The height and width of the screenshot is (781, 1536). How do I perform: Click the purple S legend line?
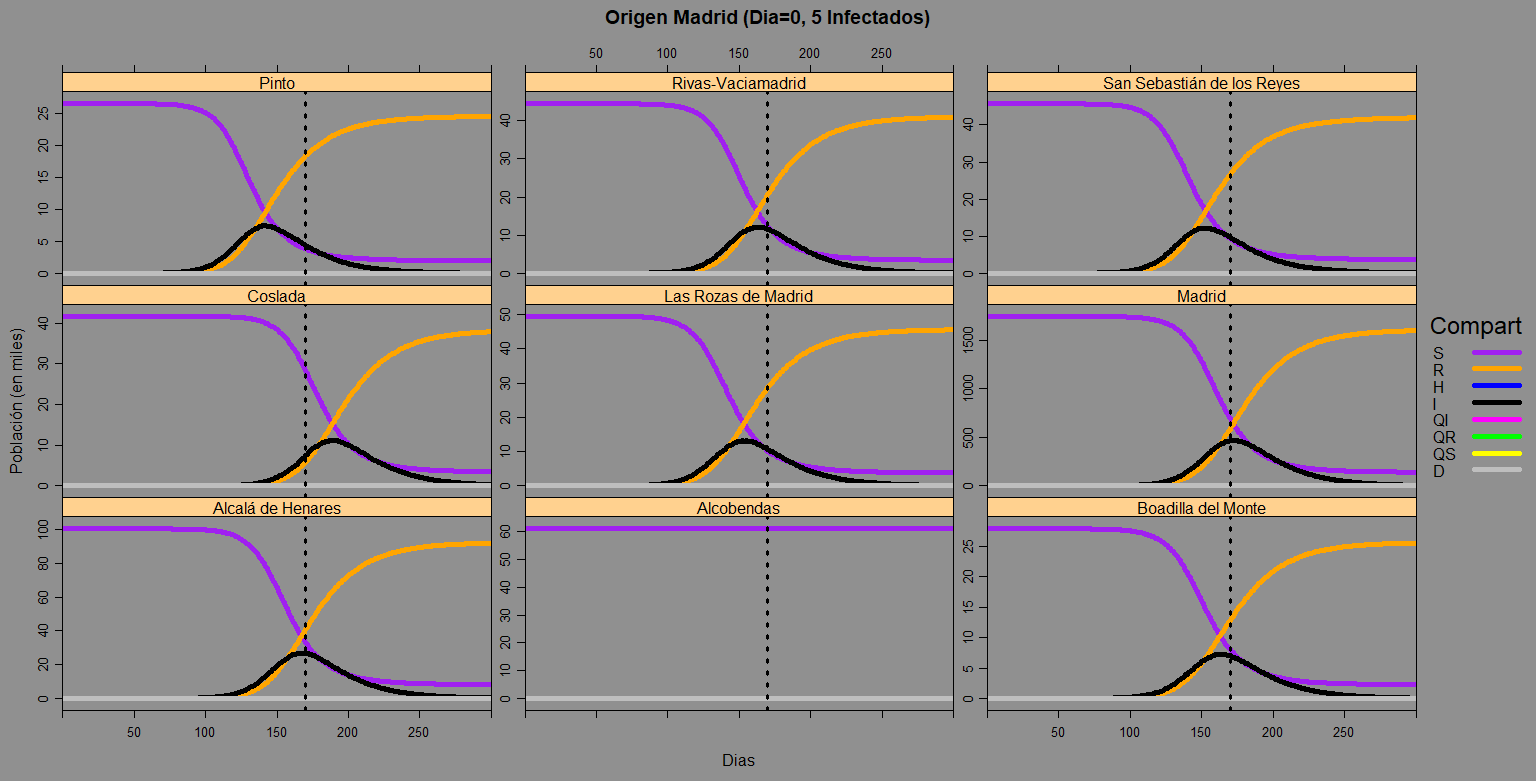[x=1496, y=352]
